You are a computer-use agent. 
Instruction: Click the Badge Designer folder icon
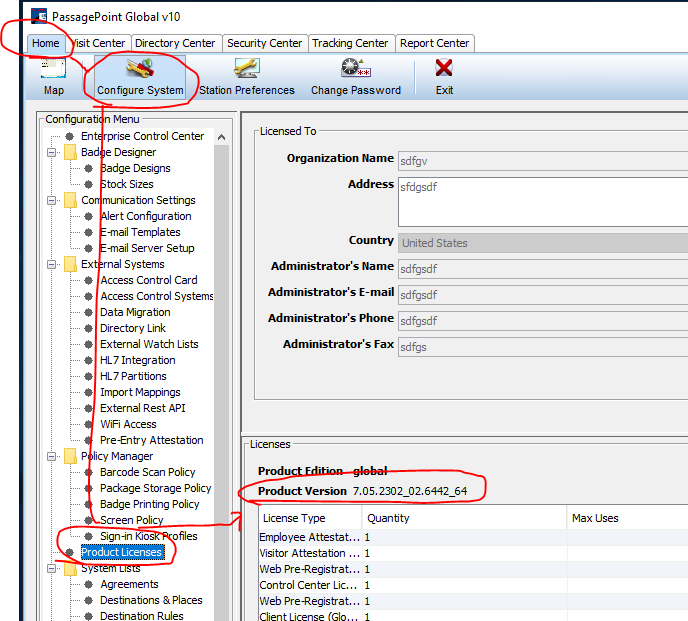[70, 152]
